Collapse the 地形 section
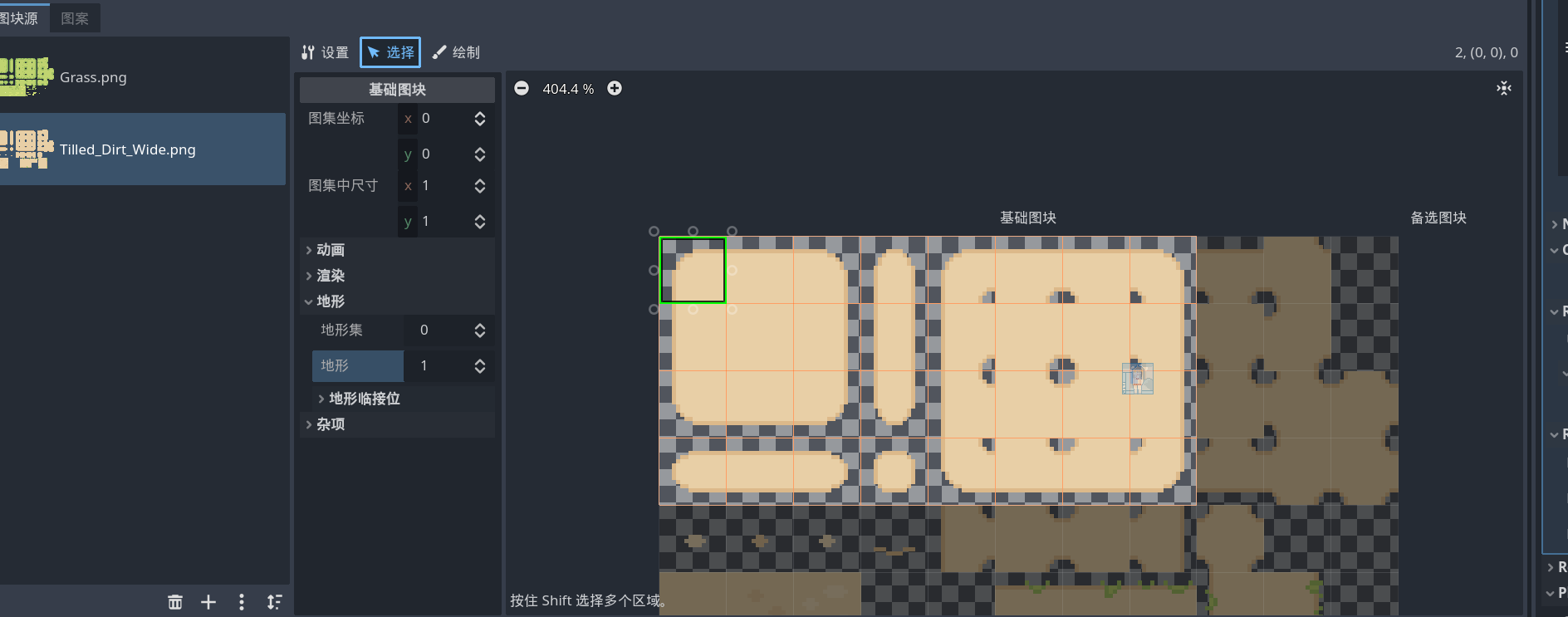The image size is (1568, 617). (330, 301)
